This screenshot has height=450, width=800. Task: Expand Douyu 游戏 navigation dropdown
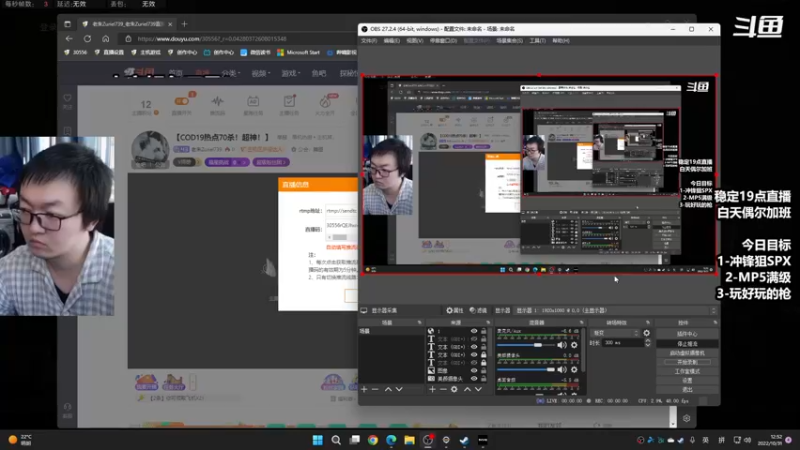coord(291,73)
